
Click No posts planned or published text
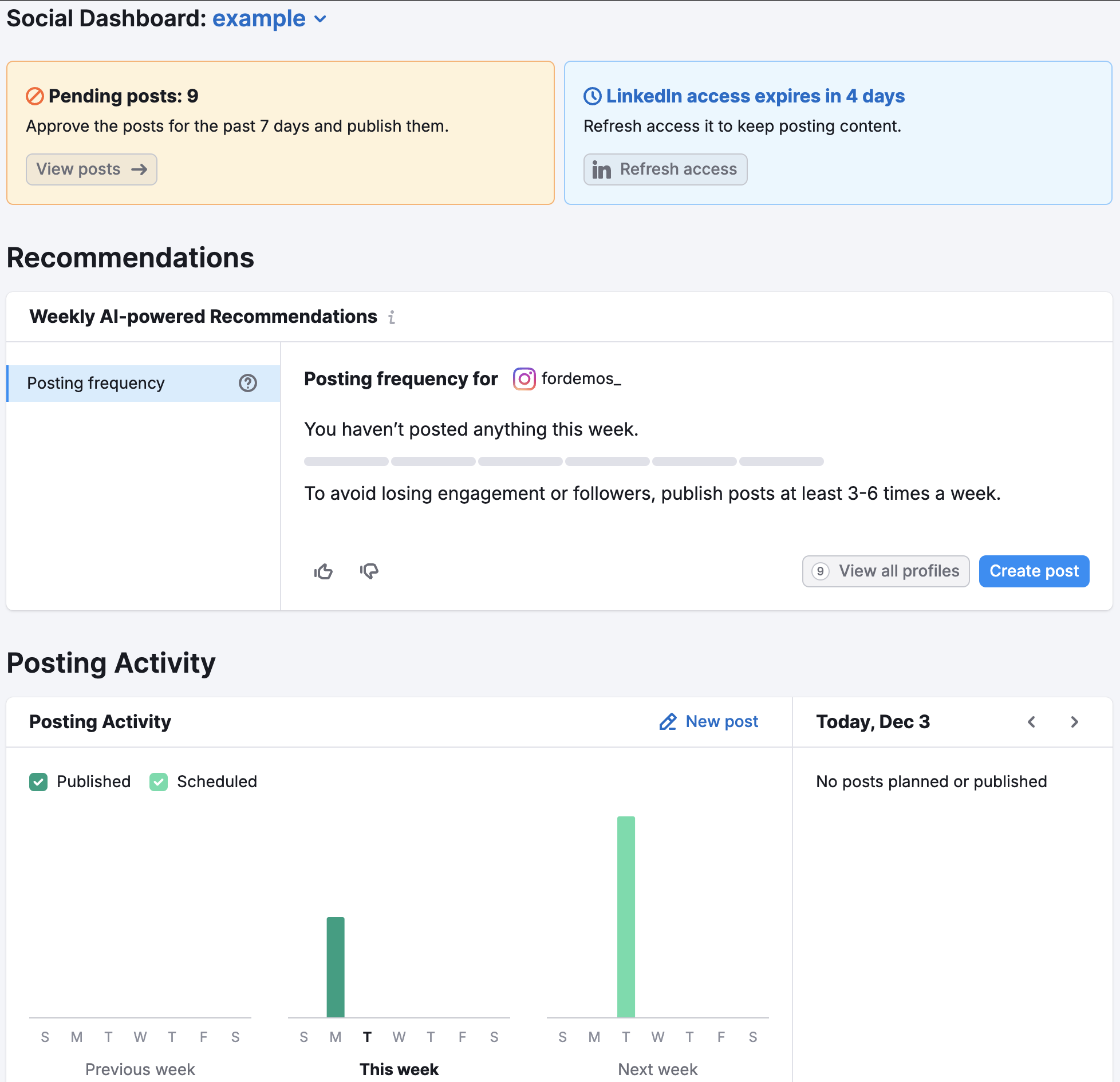[x=932, y=782]
